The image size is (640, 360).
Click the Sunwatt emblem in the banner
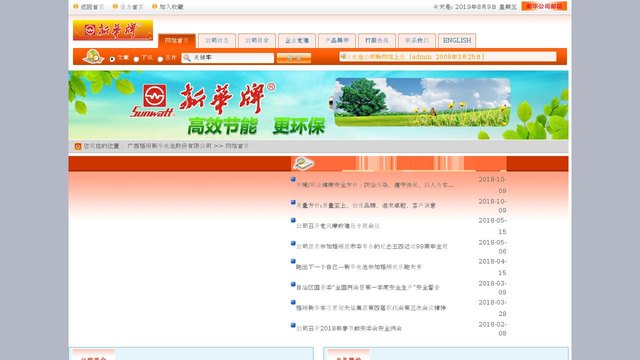155,96
